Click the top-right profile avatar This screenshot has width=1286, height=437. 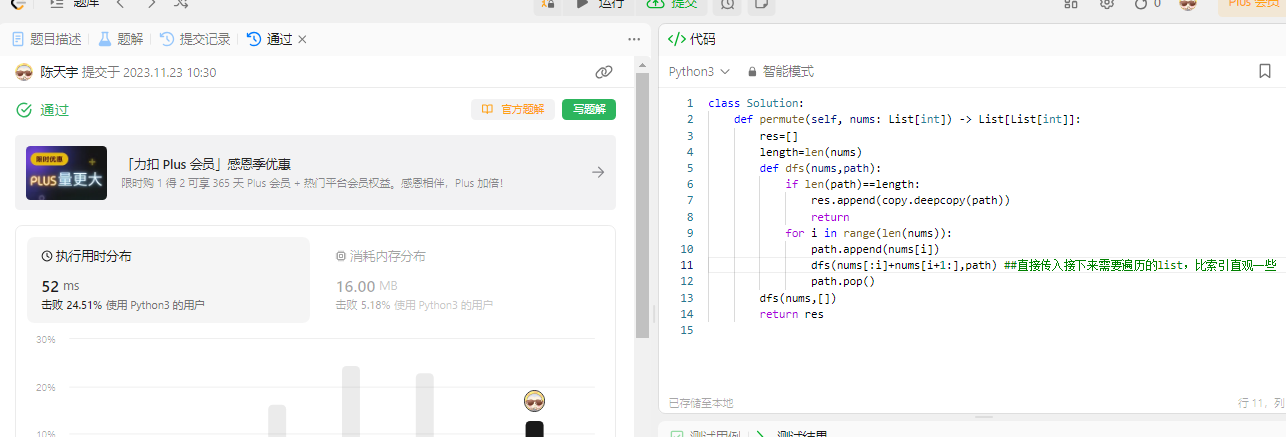coord(1188,5)
